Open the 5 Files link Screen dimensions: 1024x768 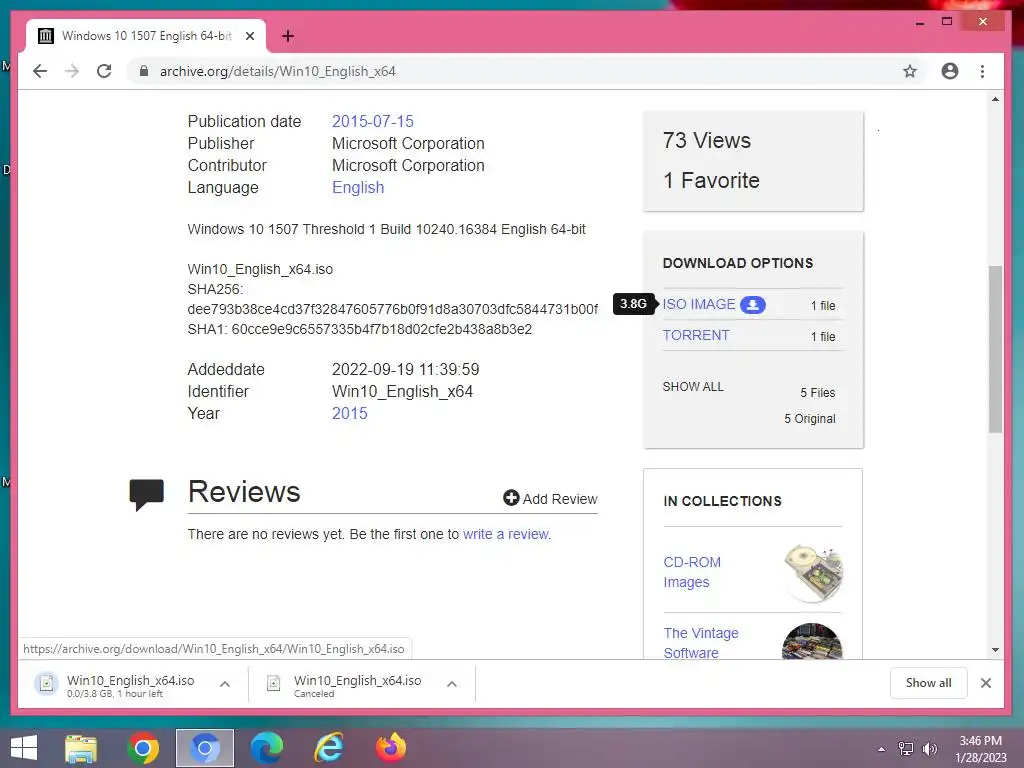[x=818, y=392]
